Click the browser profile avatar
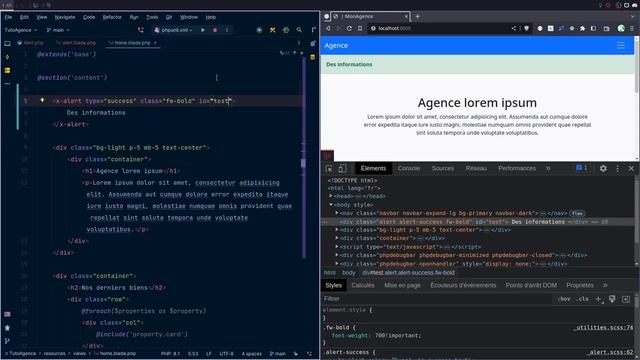 621,28
